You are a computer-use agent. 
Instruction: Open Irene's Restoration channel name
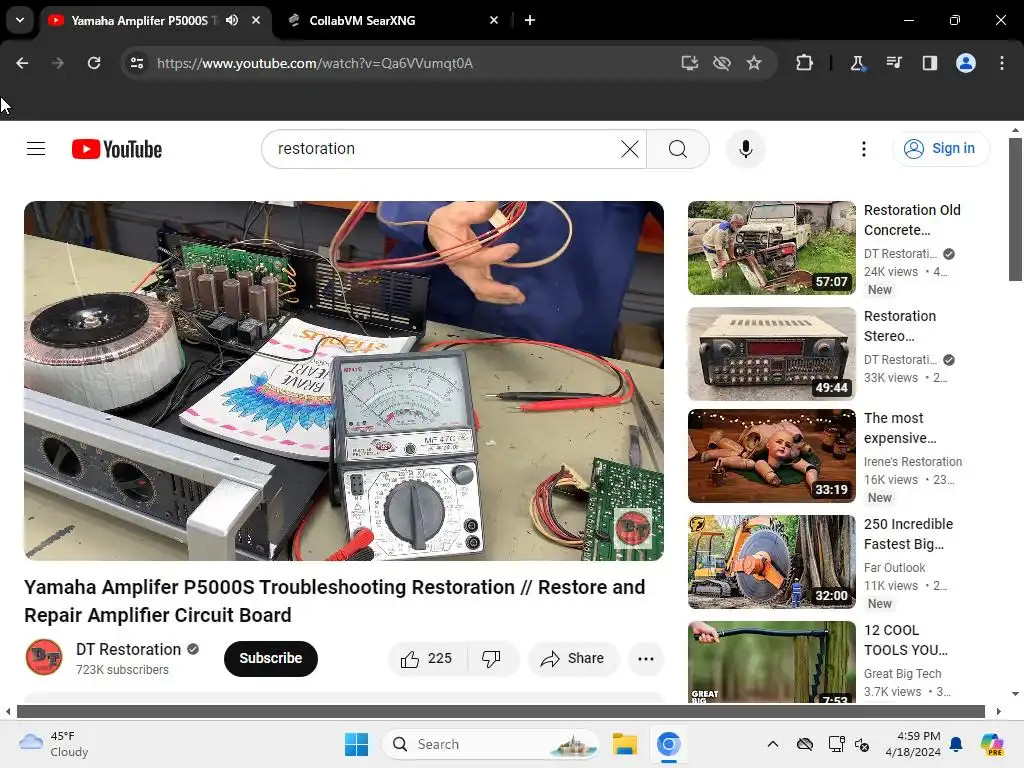pos(912,462)
